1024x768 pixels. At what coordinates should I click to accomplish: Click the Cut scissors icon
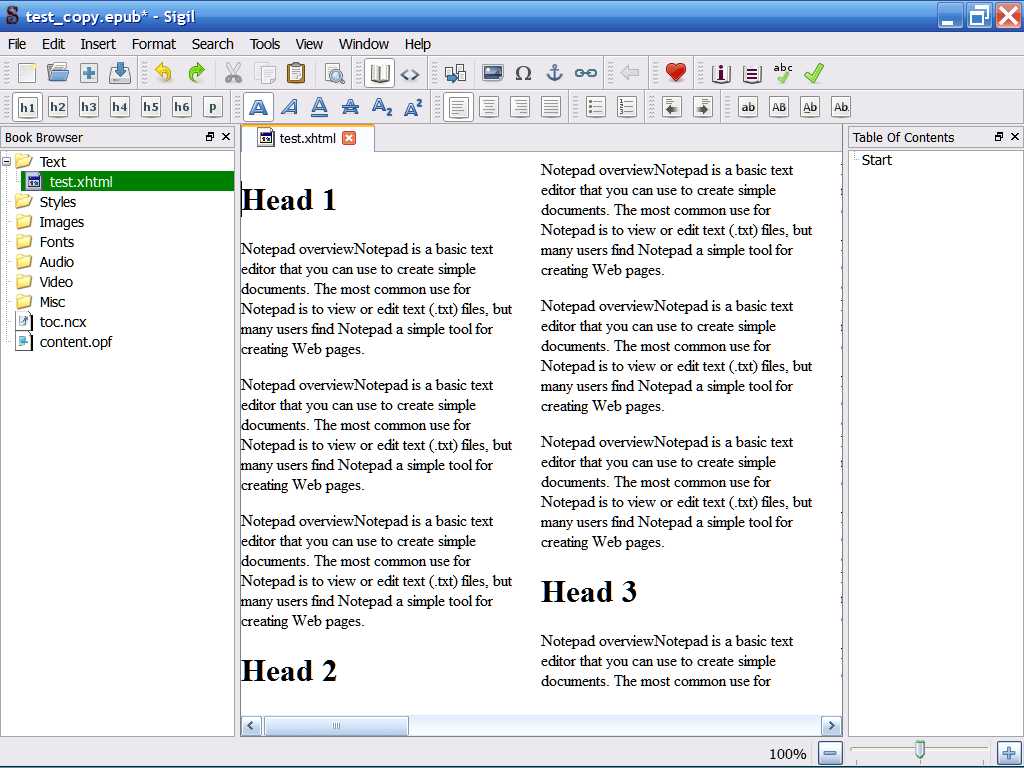(x=233, y=73)
